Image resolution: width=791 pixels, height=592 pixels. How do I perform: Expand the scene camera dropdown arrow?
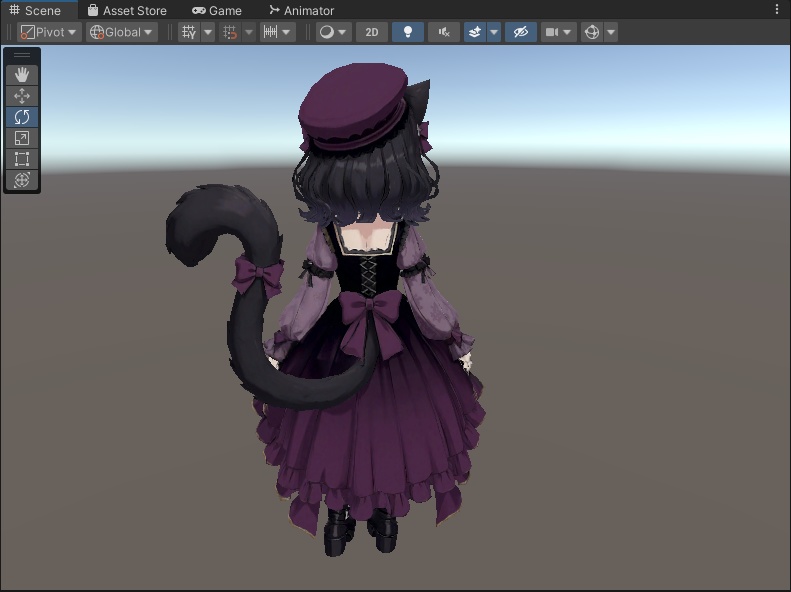pos(568,32)
